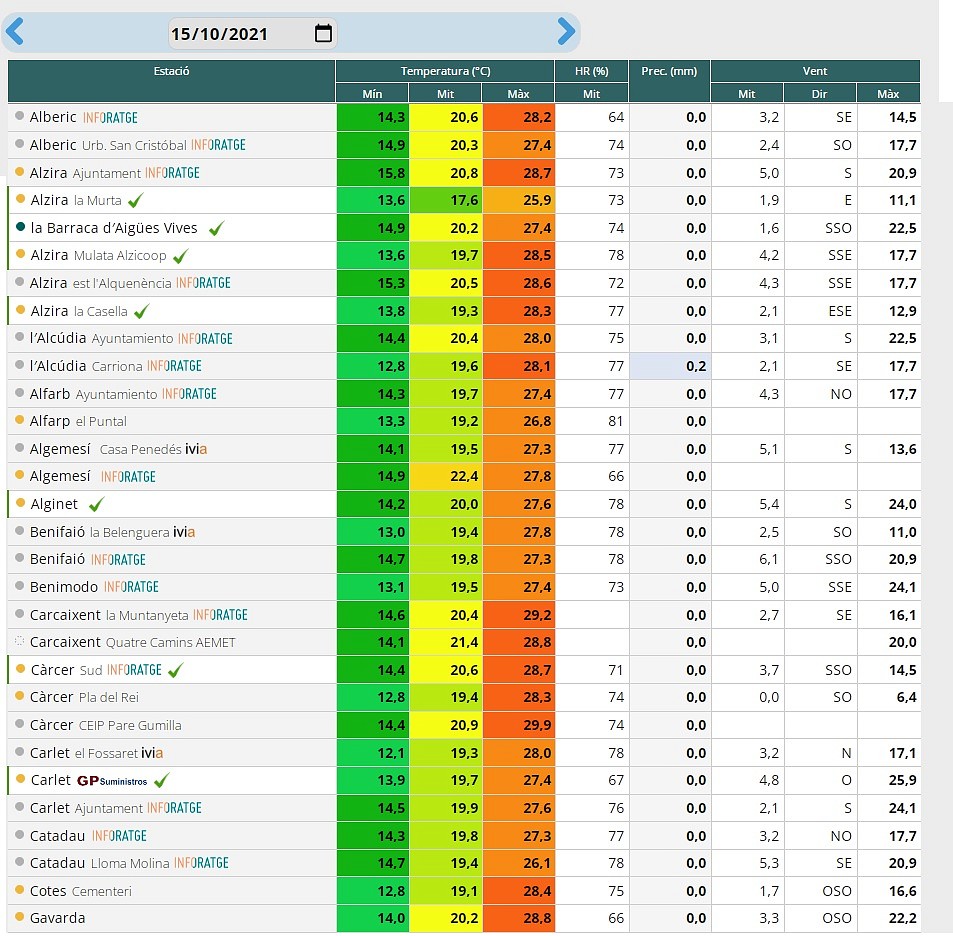Screen dimensions: 953x936
Task: Click INFORATGE logo for Alberic Urb. San Cristóbal
Action: point(218,145)
